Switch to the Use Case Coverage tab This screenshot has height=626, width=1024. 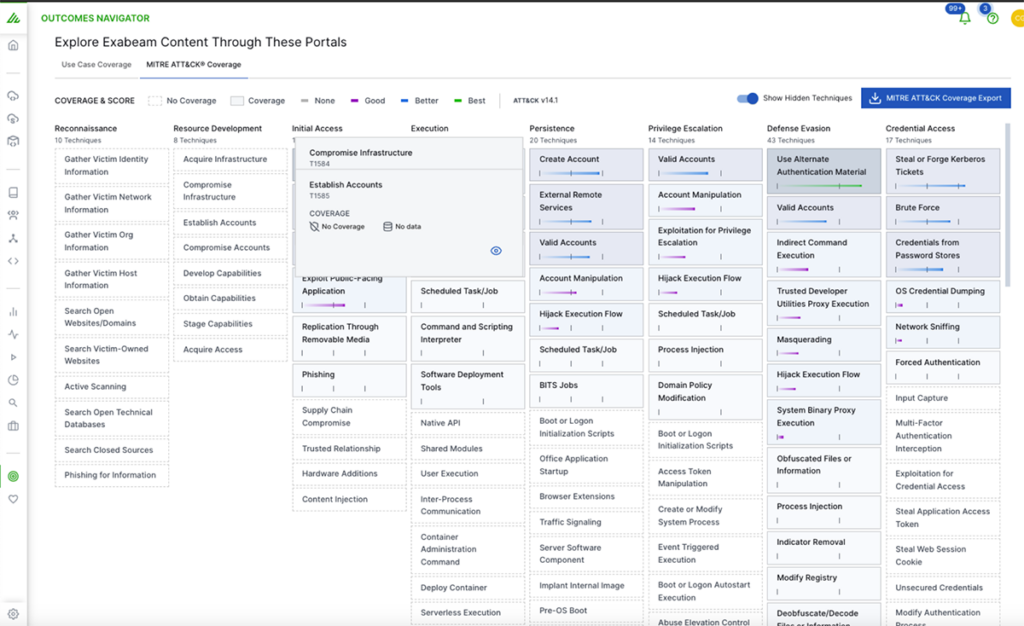(x=96, y=65)
